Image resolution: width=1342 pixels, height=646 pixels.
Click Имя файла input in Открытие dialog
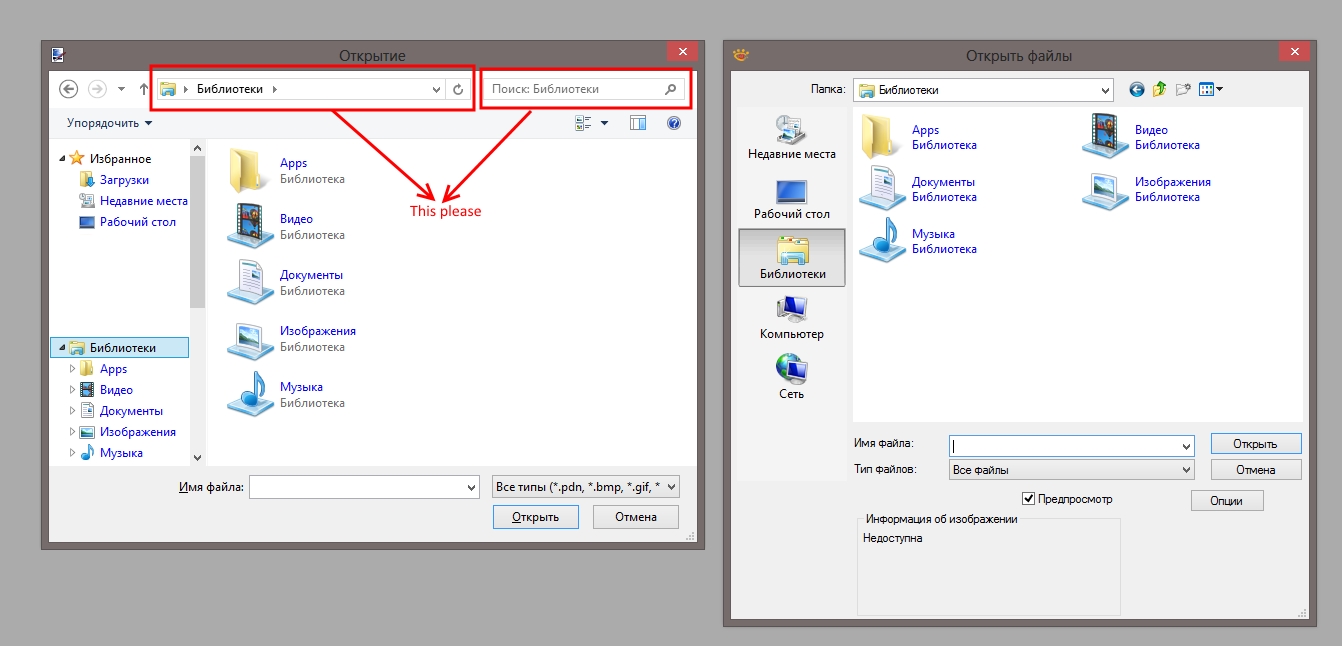tap(364, 488)
